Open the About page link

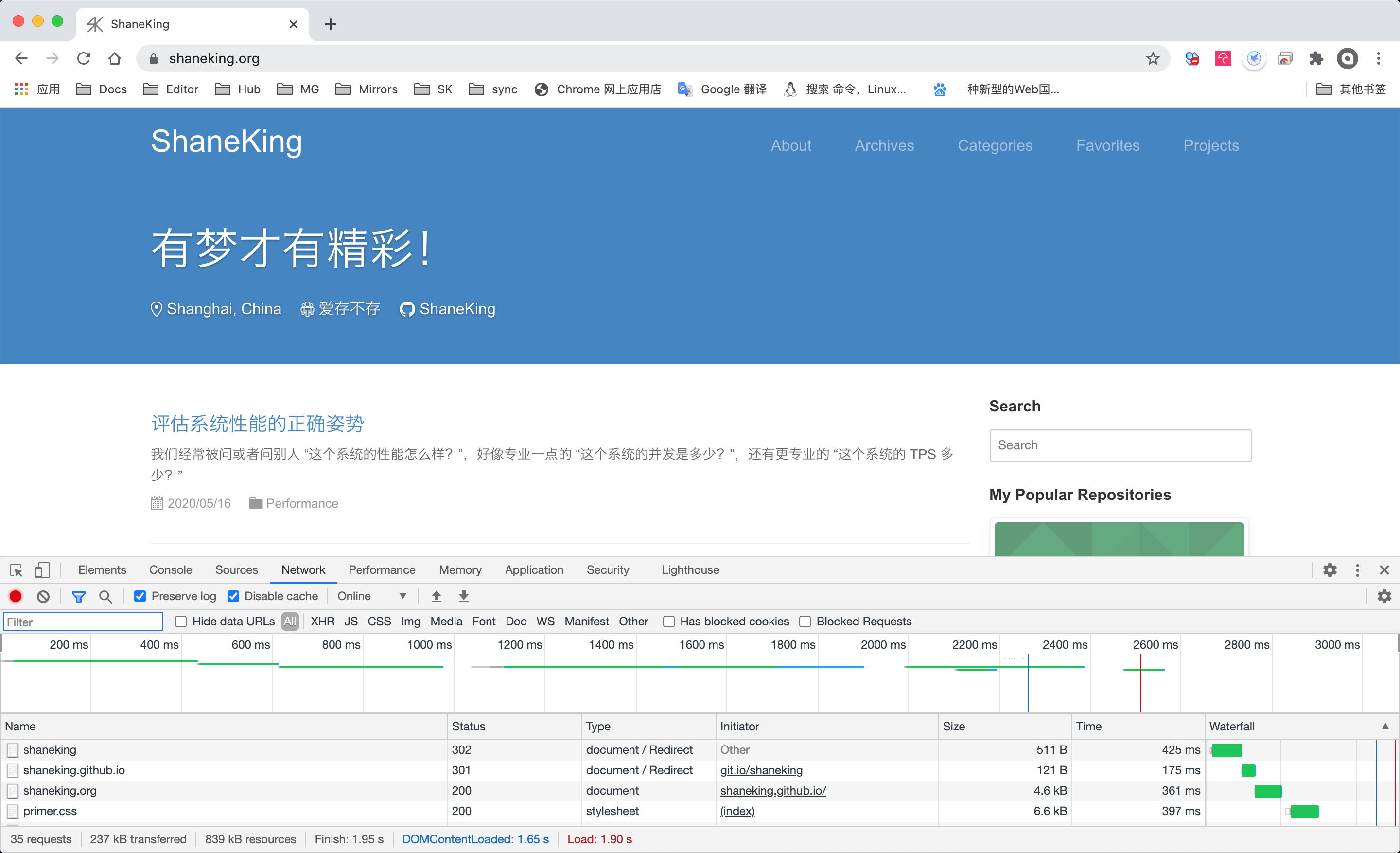791,145
